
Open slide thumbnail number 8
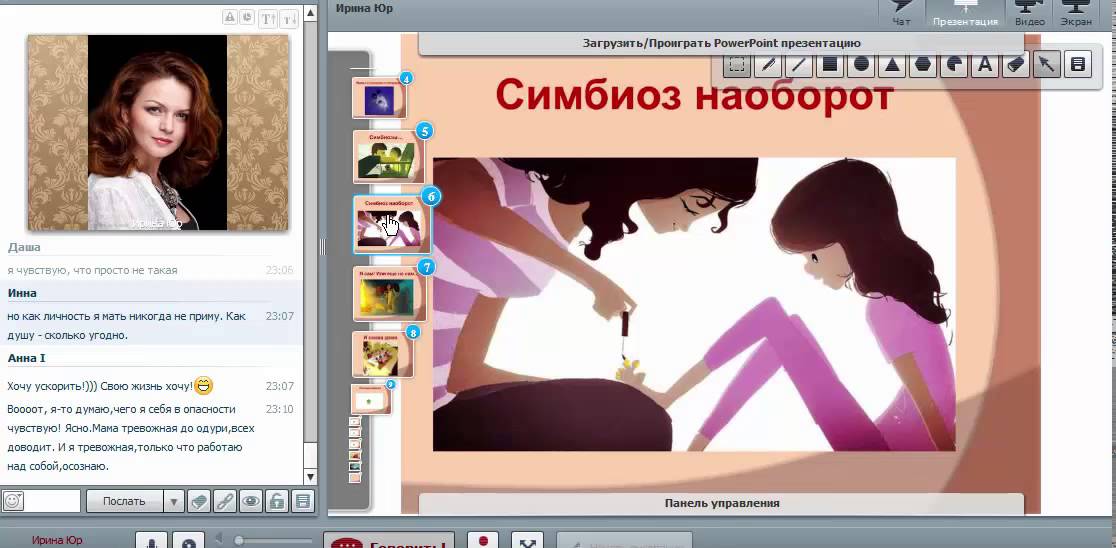[x=383, y=354]
